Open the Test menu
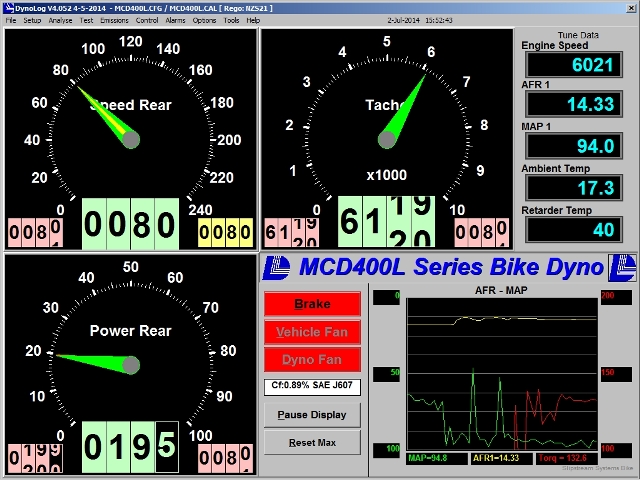Screen dimensions: 640x480 click(86, 20)
